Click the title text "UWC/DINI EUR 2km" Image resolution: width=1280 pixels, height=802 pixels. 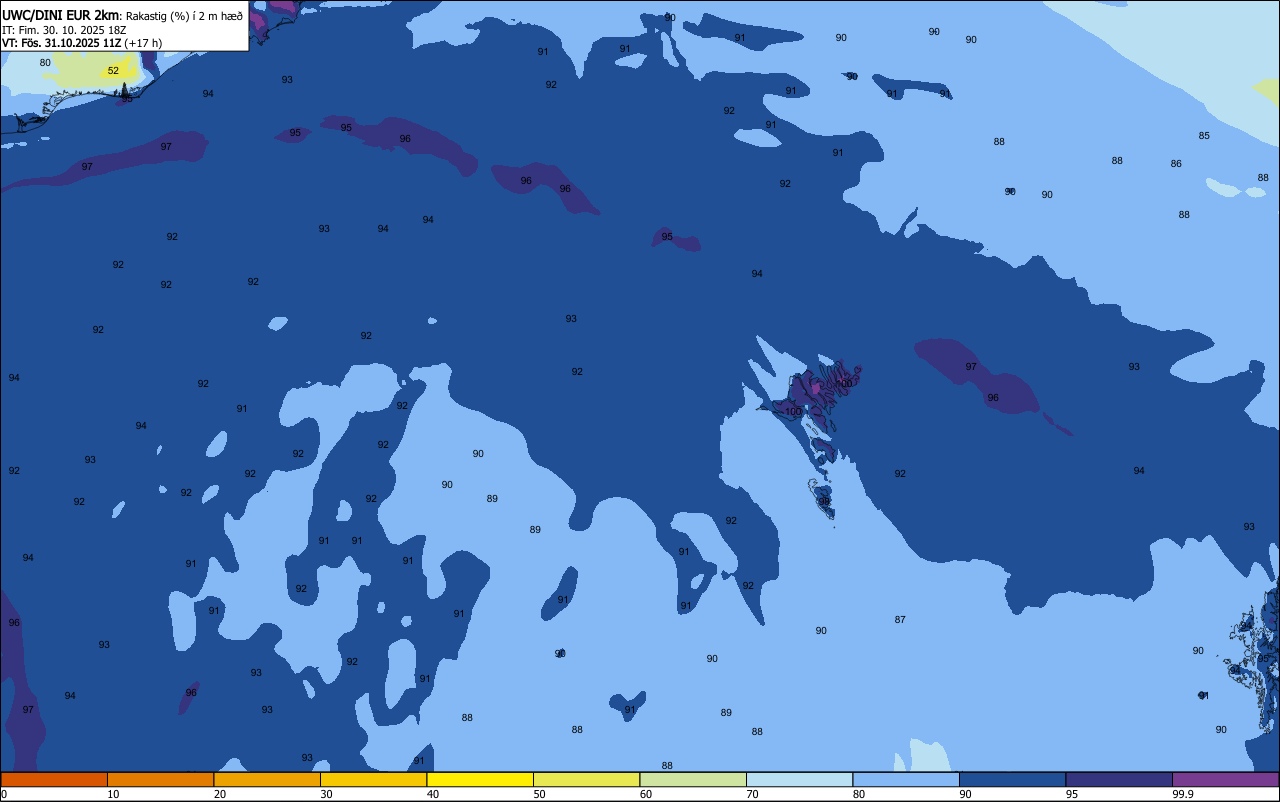click(61, 15)
